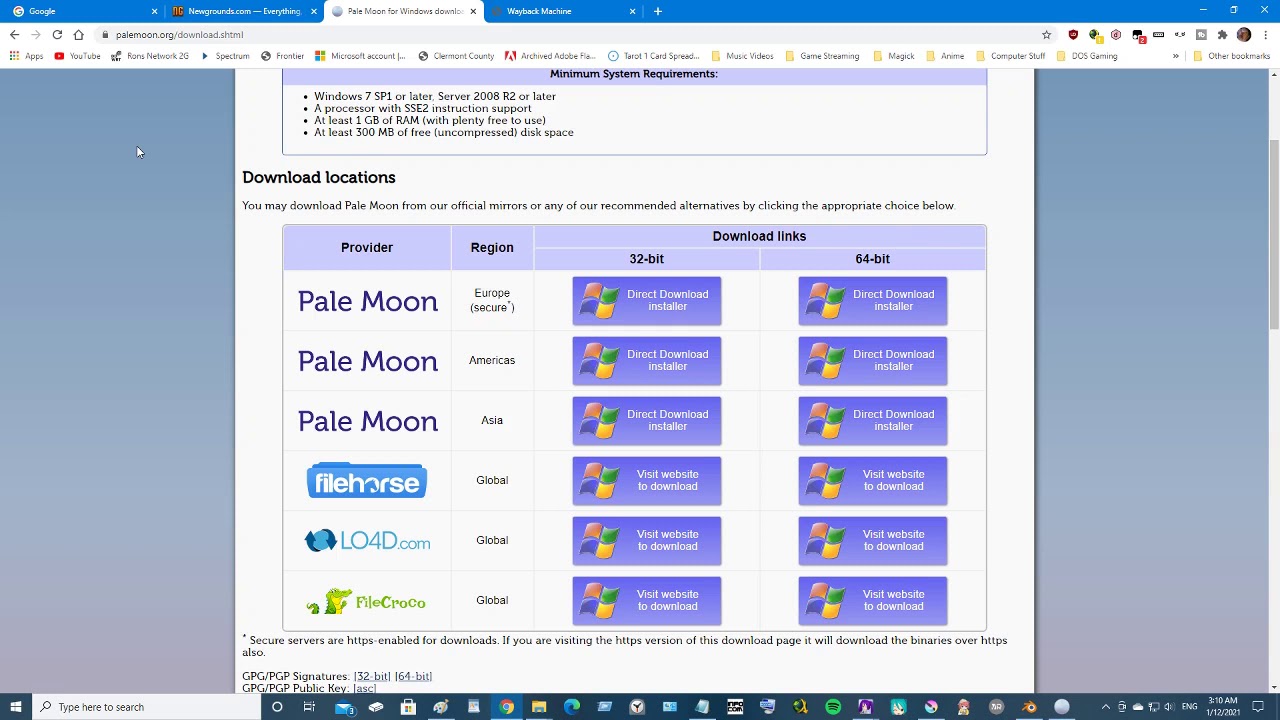
Task: Visit FileCroco website for 32-bit download
Action: (647, 601)
